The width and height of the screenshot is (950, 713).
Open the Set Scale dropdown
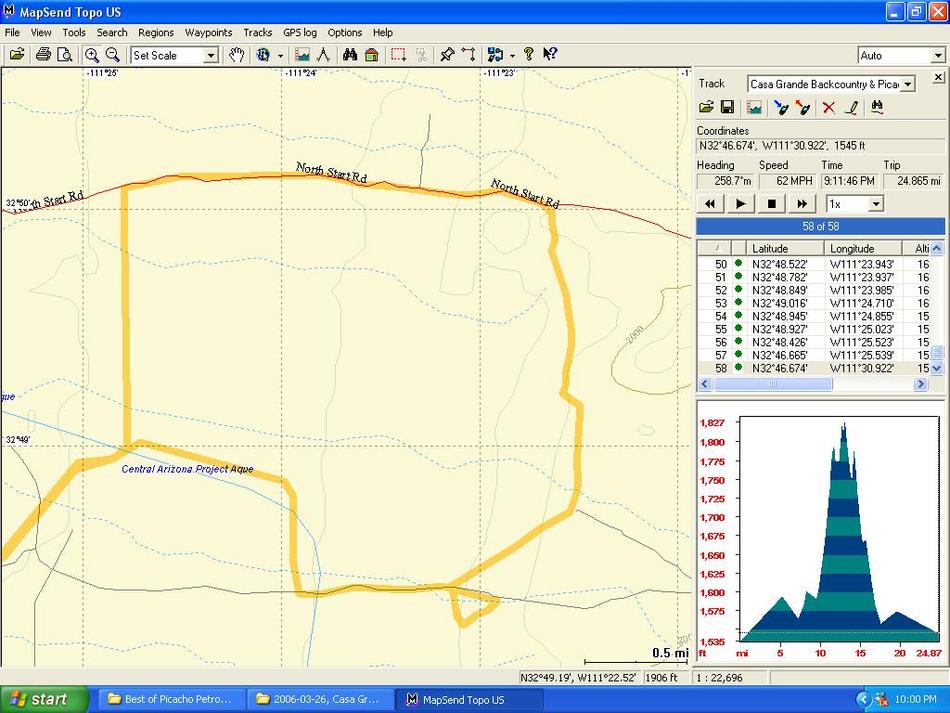(210, 56)
